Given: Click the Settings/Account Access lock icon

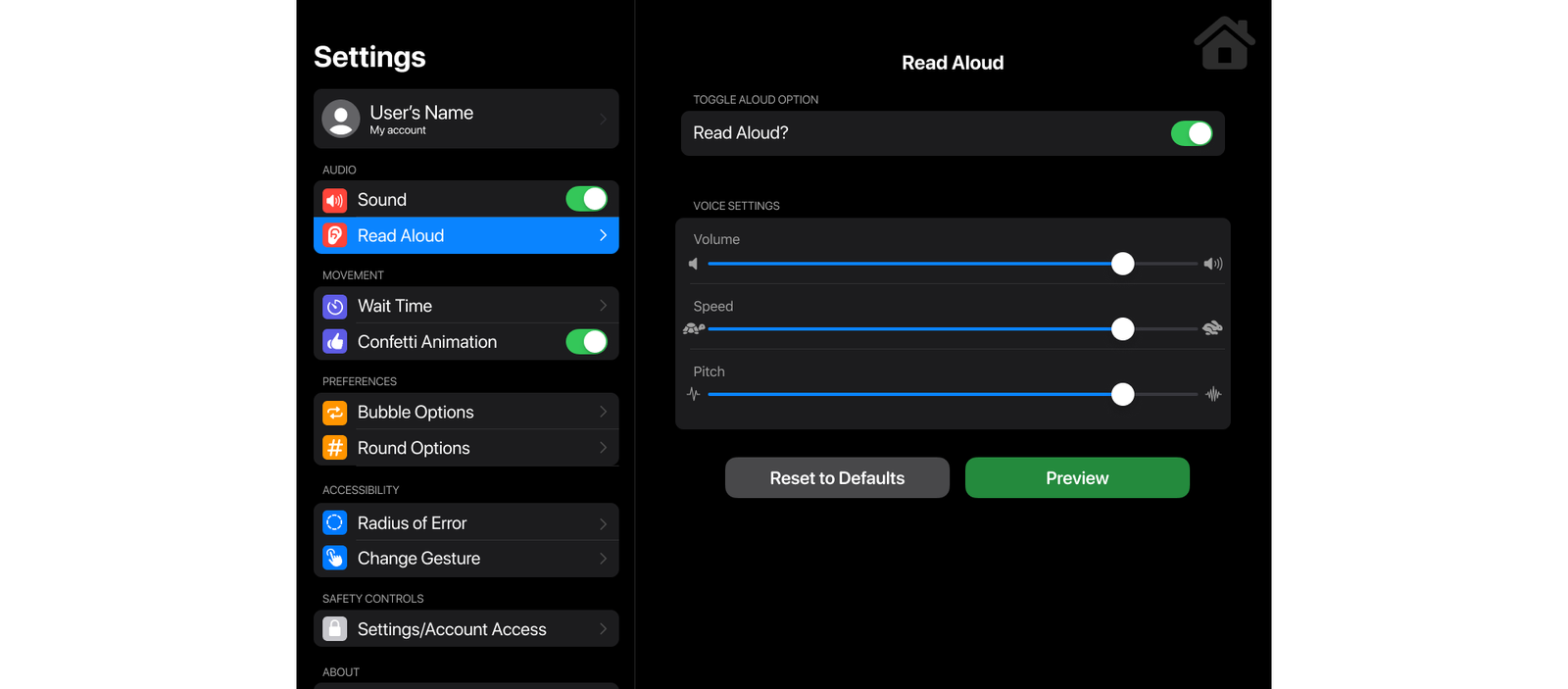Looking at the screenshot, I should [x=335, y=629].
